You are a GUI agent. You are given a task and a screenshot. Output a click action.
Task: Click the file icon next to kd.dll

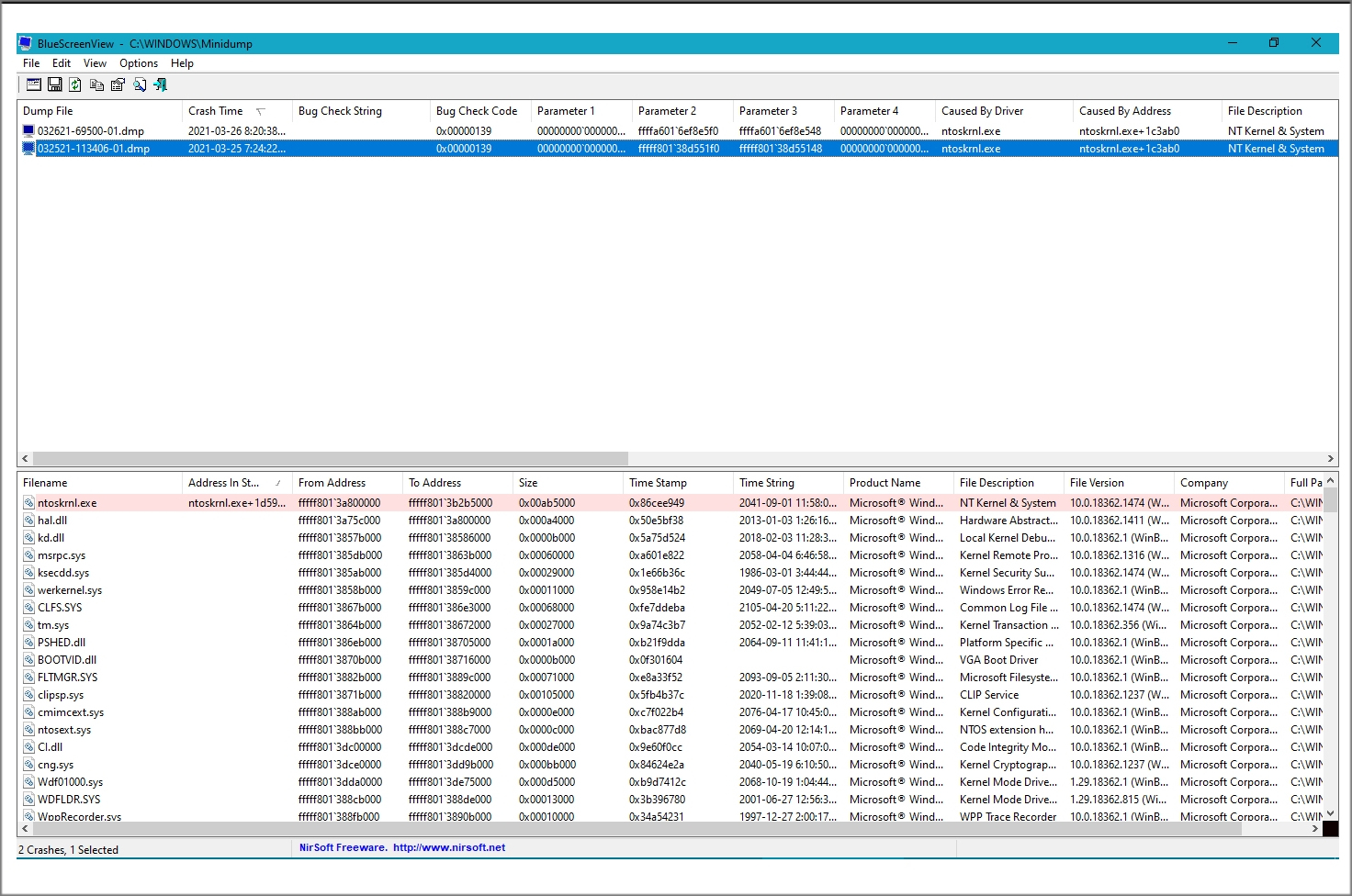coord(29,538)
